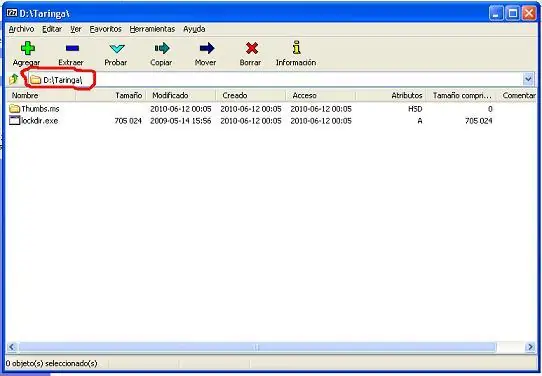This screenshot has width=542, height=376.
Task: Click the 7z icon in title bar
Action: click(12, 13)
